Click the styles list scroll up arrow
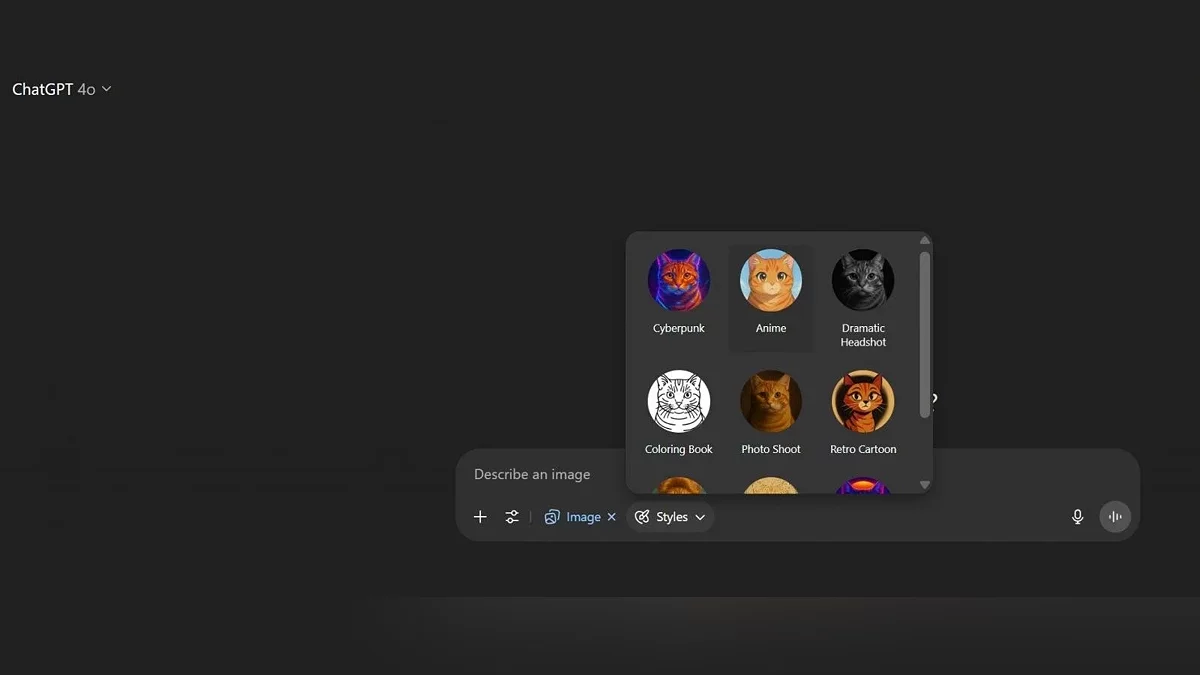 tap(925, 240)
